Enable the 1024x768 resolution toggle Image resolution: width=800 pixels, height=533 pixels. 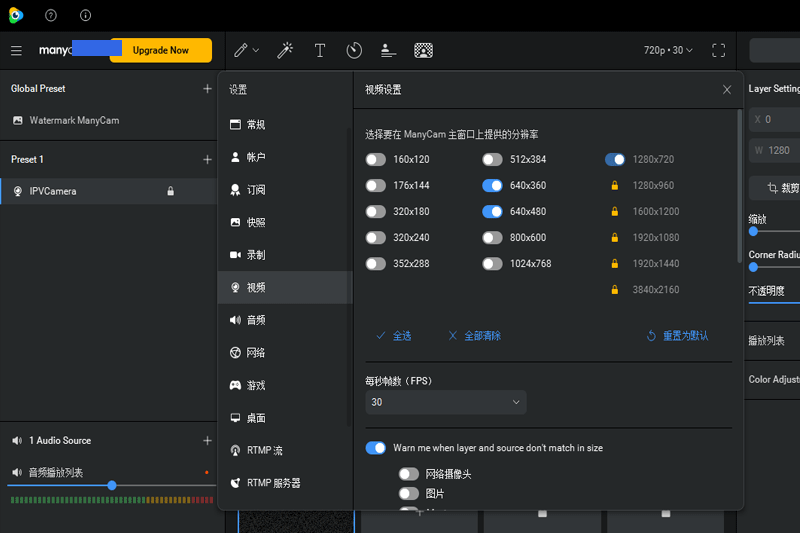[x=492, y=264]
